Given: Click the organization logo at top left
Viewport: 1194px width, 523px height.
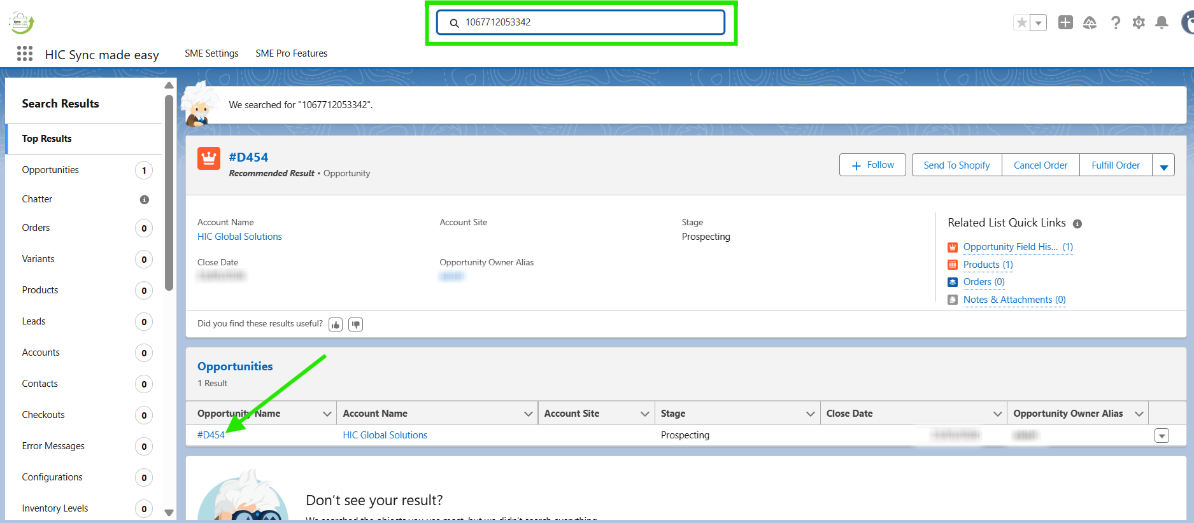Looking at the screenshot, I should pyautogui.click(x=20, y=22).
